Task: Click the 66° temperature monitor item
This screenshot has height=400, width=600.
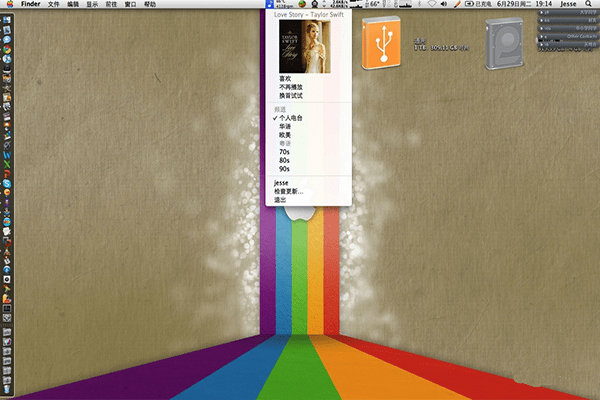Action: (372, 4)
